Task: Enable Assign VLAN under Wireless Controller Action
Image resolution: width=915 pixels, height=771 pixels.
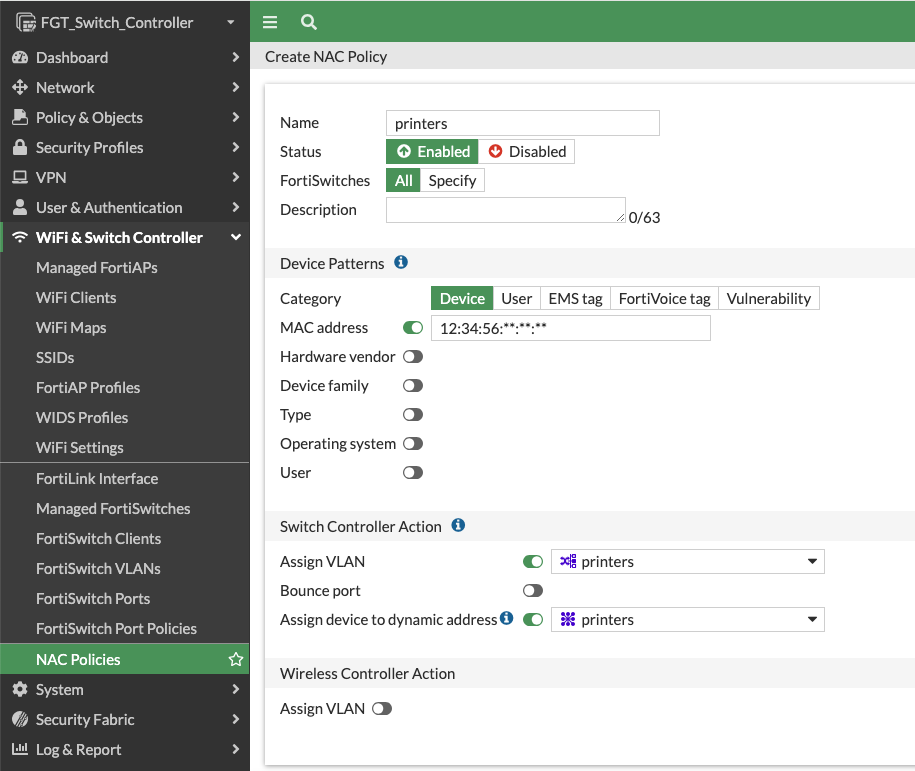Action: click(381, 708)
